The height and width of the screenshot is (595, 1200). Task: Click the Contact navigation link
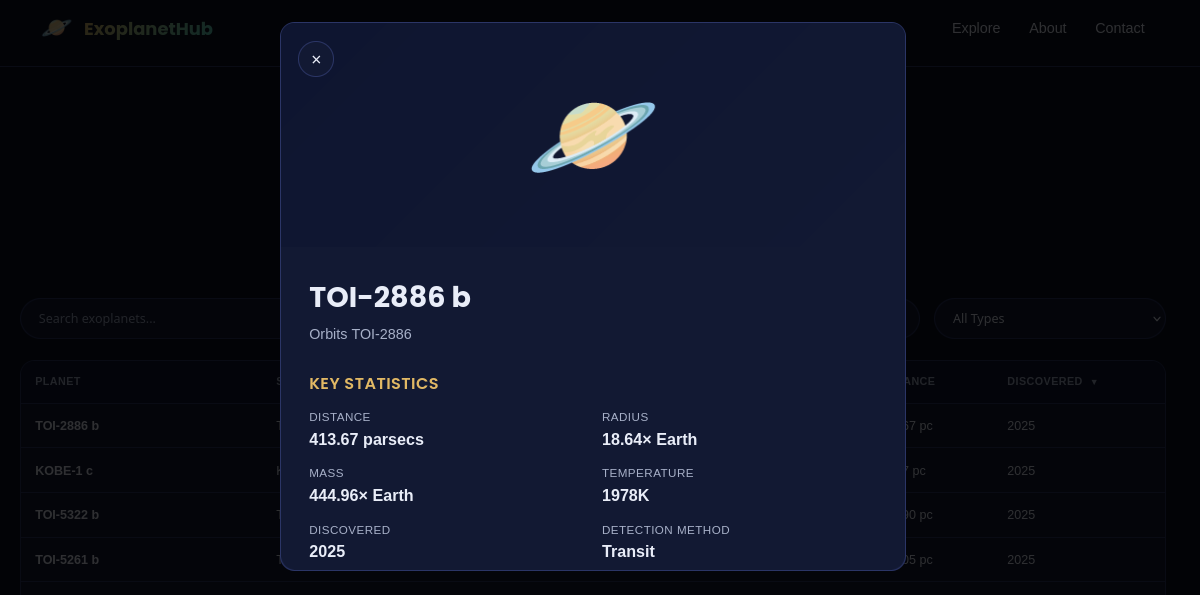[1119, 28]
